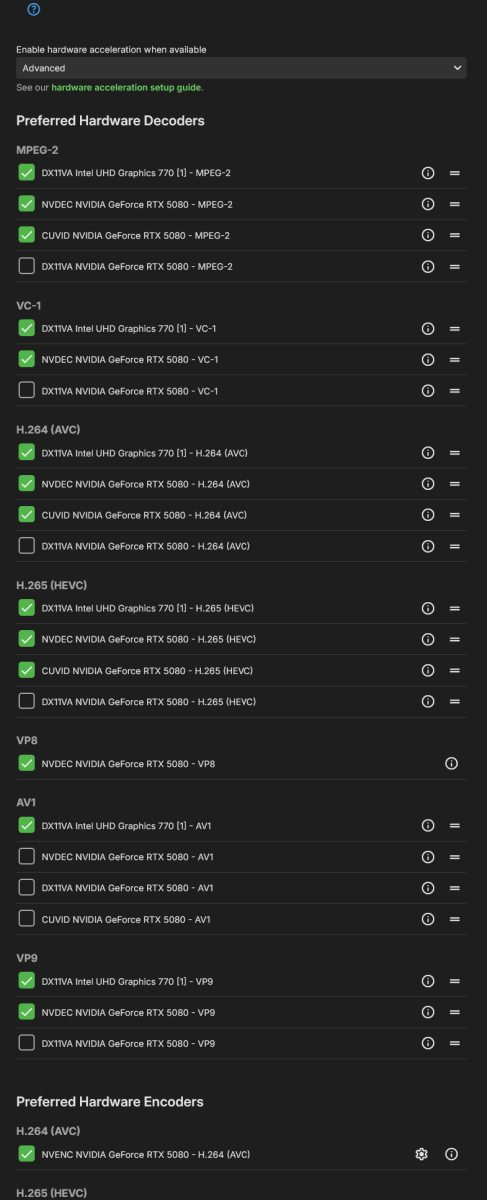This screenshot has width=487, height=1200.
Task: Uncheck NVENC RTX 5080 H.264 encoder
Action: [27, 1154]
